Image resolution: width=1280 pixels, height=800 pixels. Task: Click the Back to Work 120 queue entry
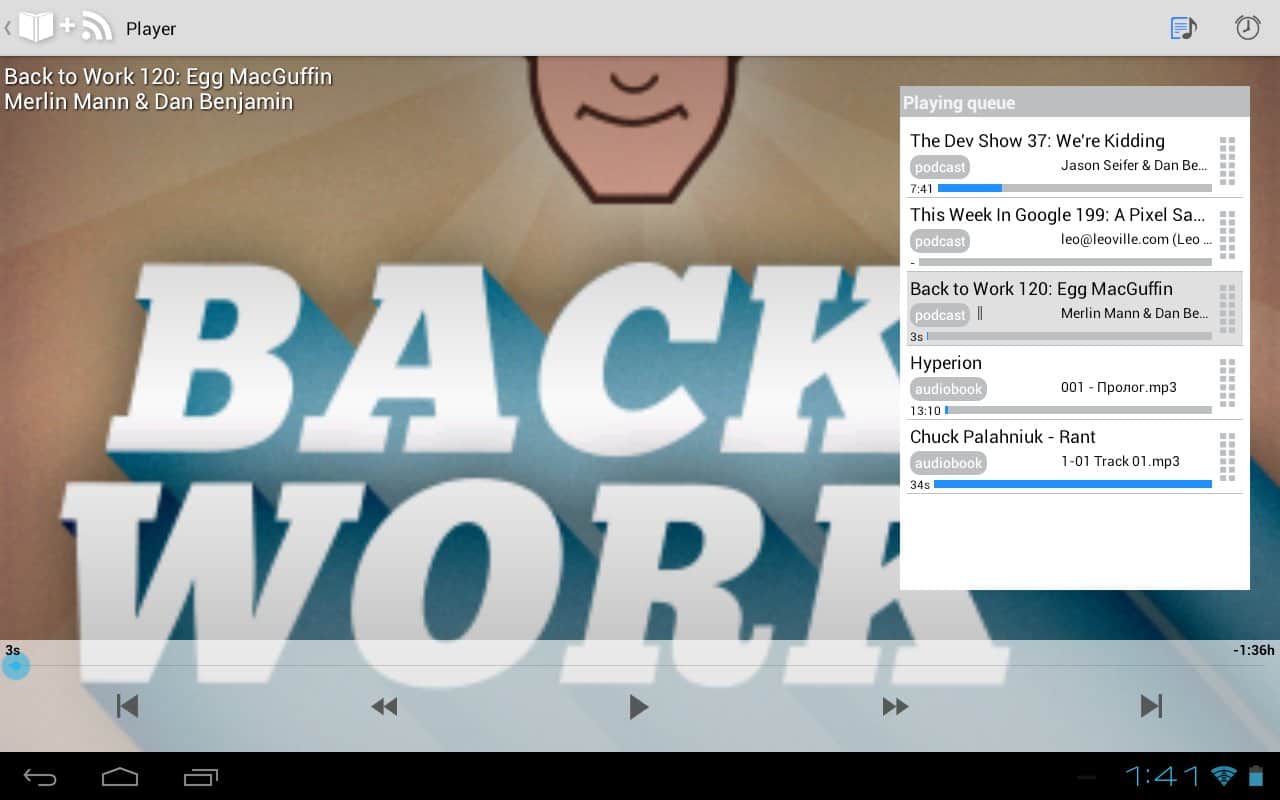tap(1060, 308)
